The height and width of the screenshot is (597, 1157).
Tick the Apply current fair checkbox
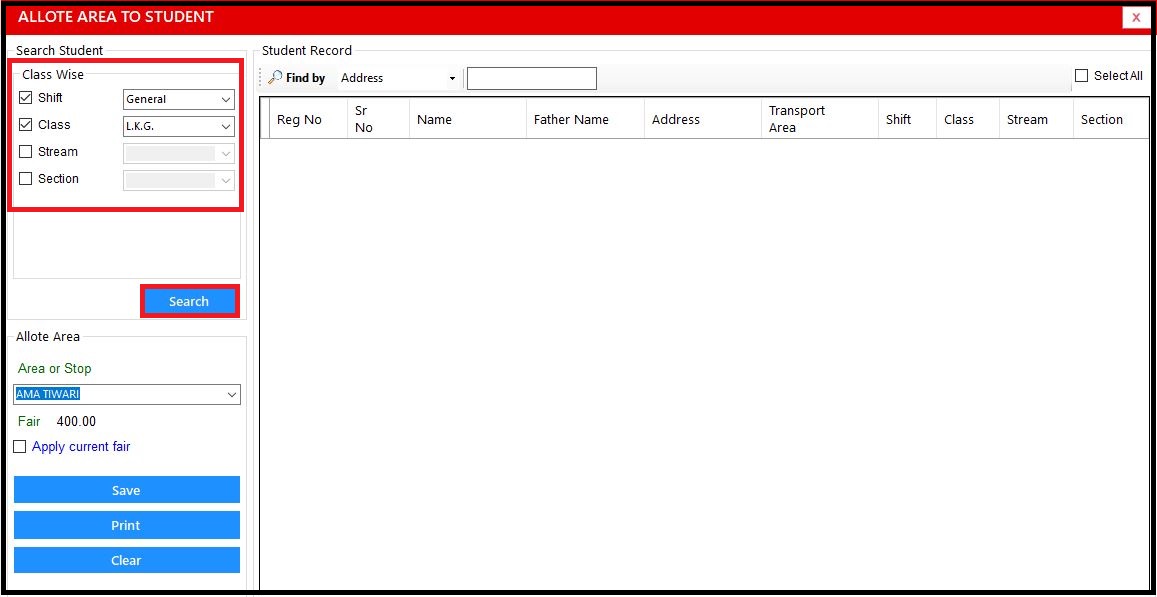tap(20, 446)
